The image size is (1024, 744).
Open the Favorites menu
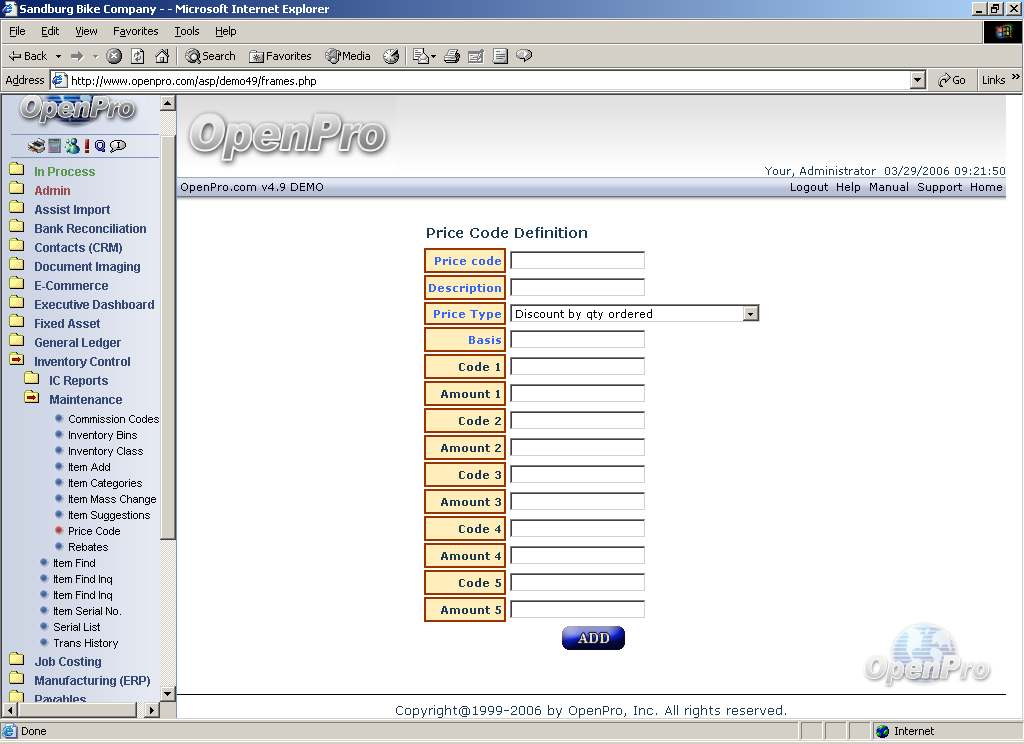click(135, 31)
